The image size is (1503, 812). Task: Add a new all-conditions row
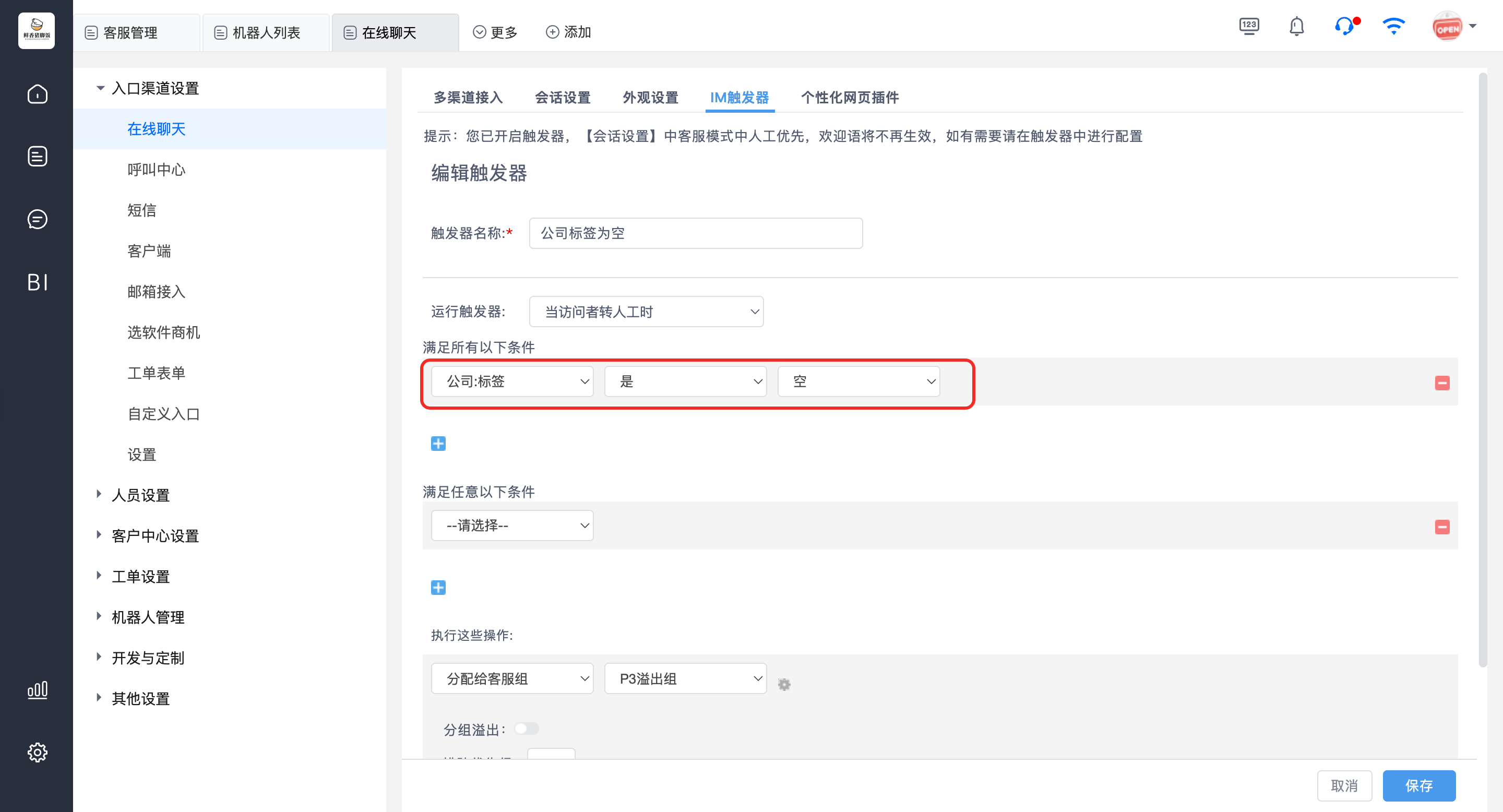coord(438,444)
